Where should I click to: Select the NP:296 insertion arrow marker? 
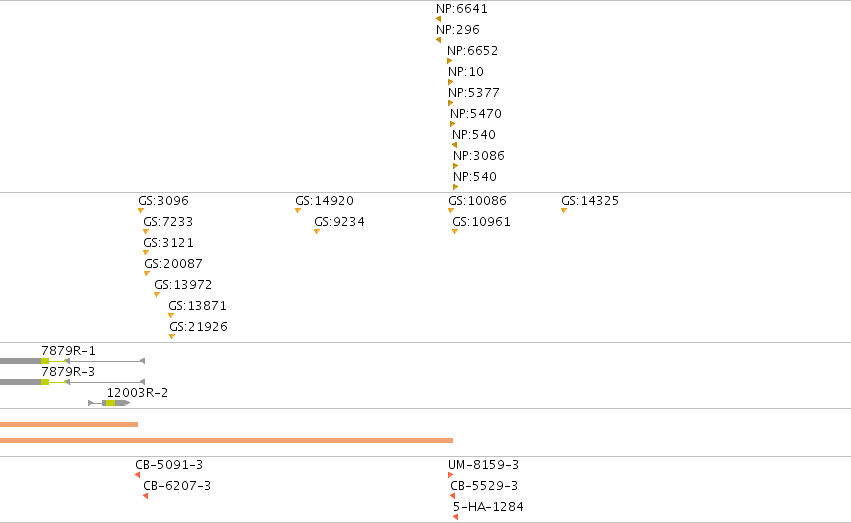(x=439, y=40)
